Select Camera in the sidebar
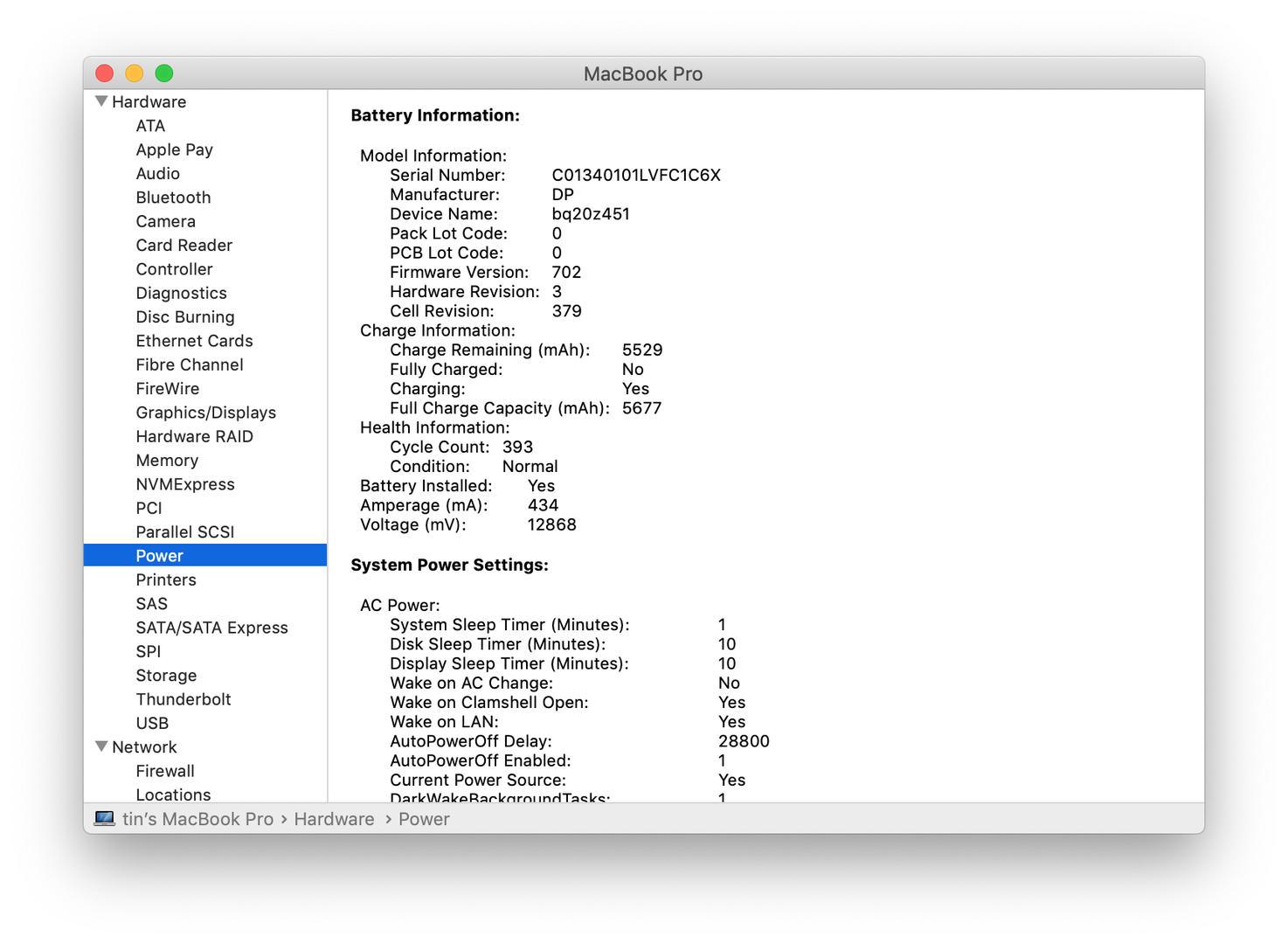 tap(165, 221)
